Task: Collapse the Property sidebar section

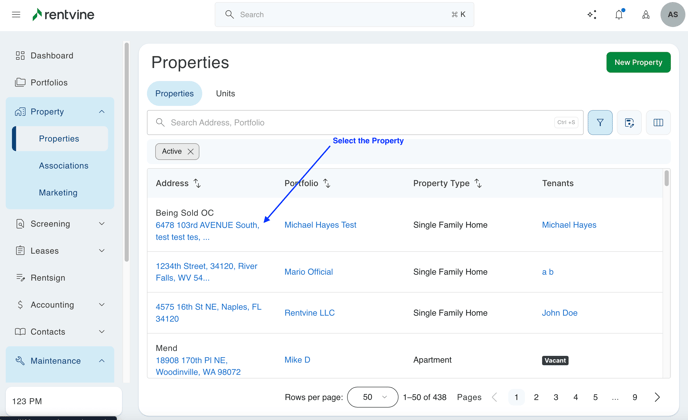Action: click(101, 112)
